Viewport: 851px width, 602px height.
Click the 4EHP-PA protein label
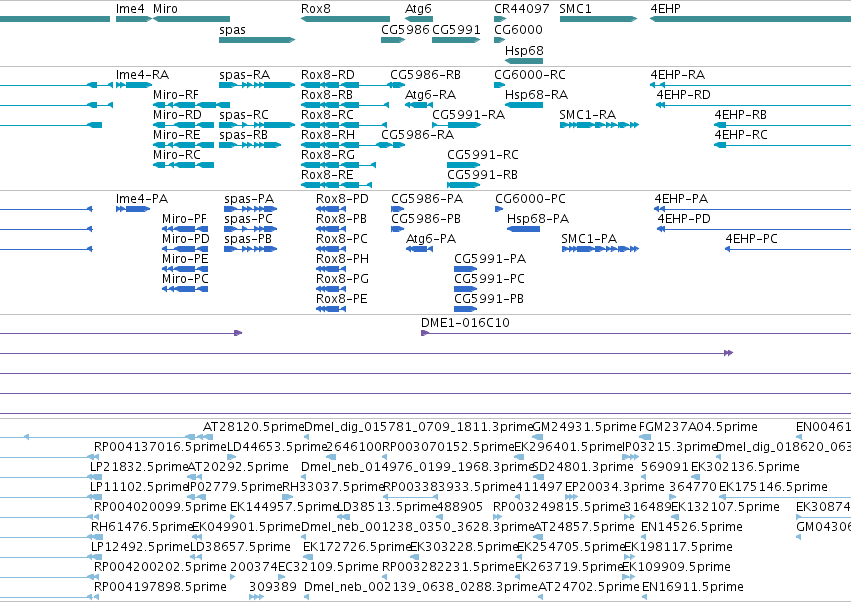coord(681,199)
